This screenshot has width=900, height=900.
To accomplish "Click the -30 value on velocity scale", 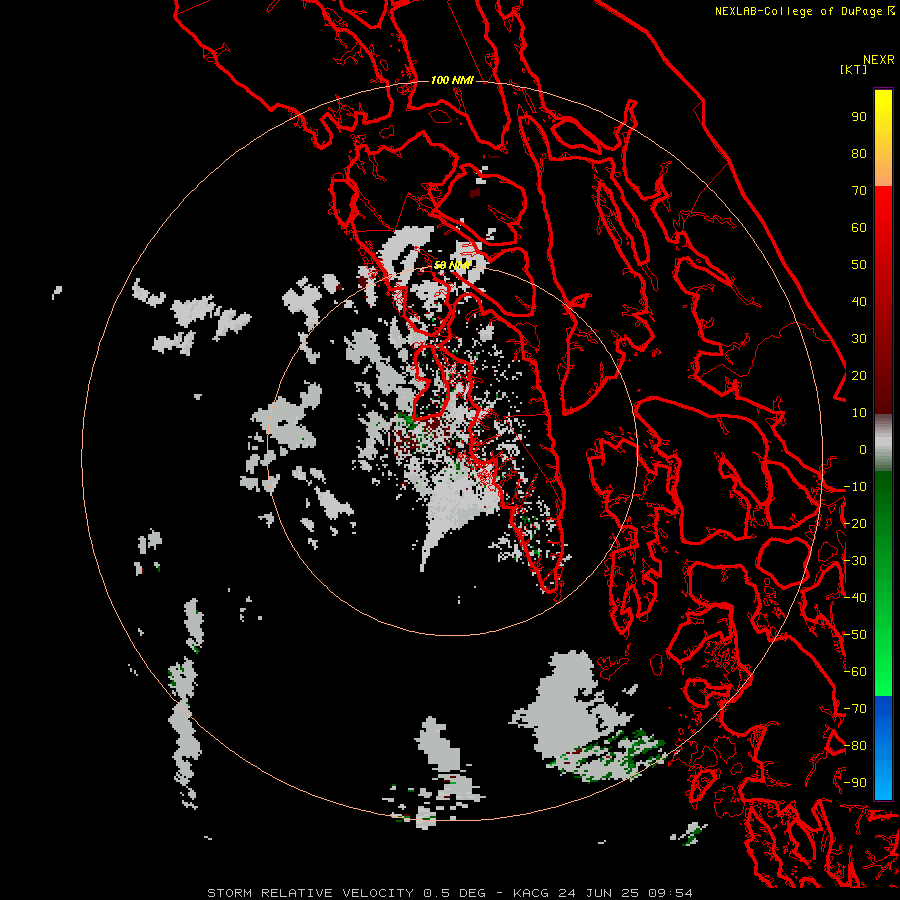I will coord(855,561).
